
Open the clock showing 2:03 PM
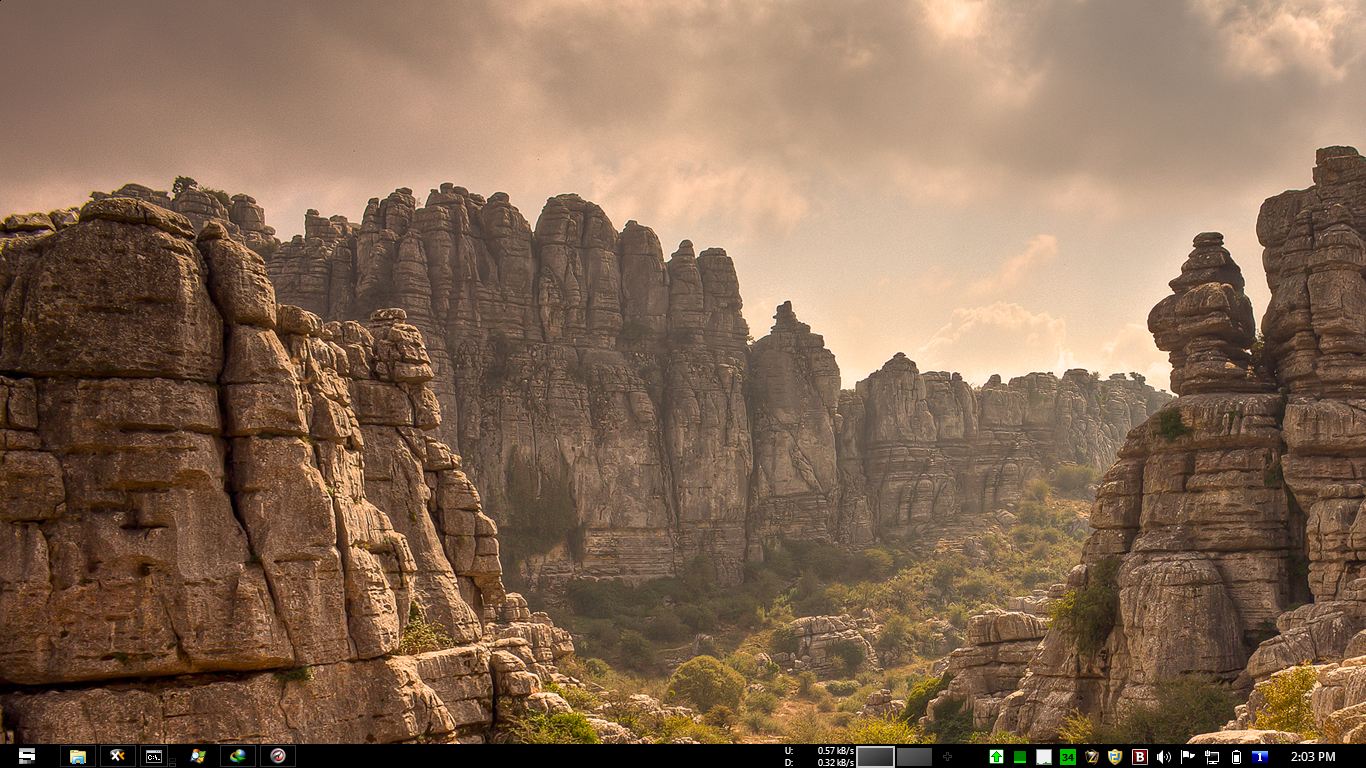click(1313, 757)
